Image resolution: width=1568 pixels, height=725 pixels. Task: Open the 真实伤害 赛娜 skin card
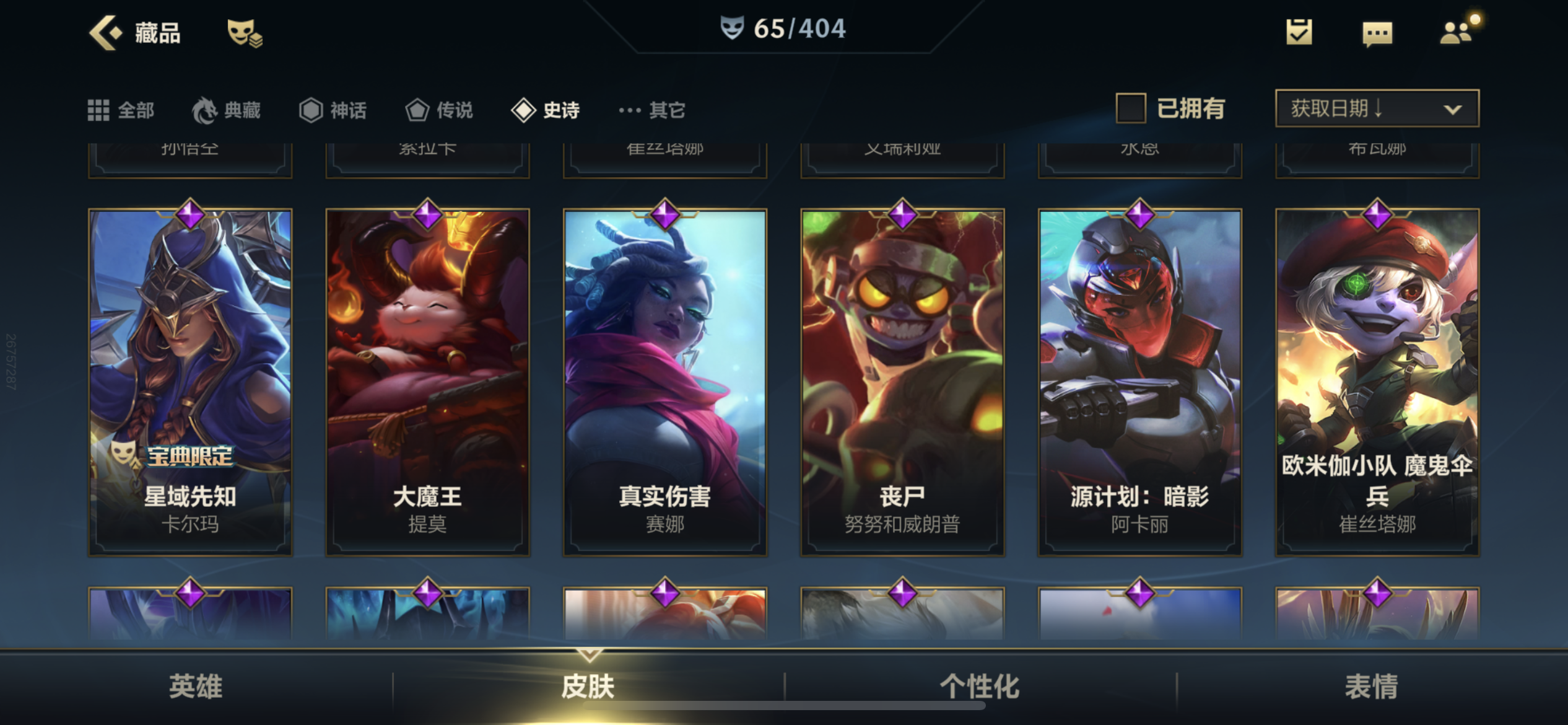click(665, 382)
